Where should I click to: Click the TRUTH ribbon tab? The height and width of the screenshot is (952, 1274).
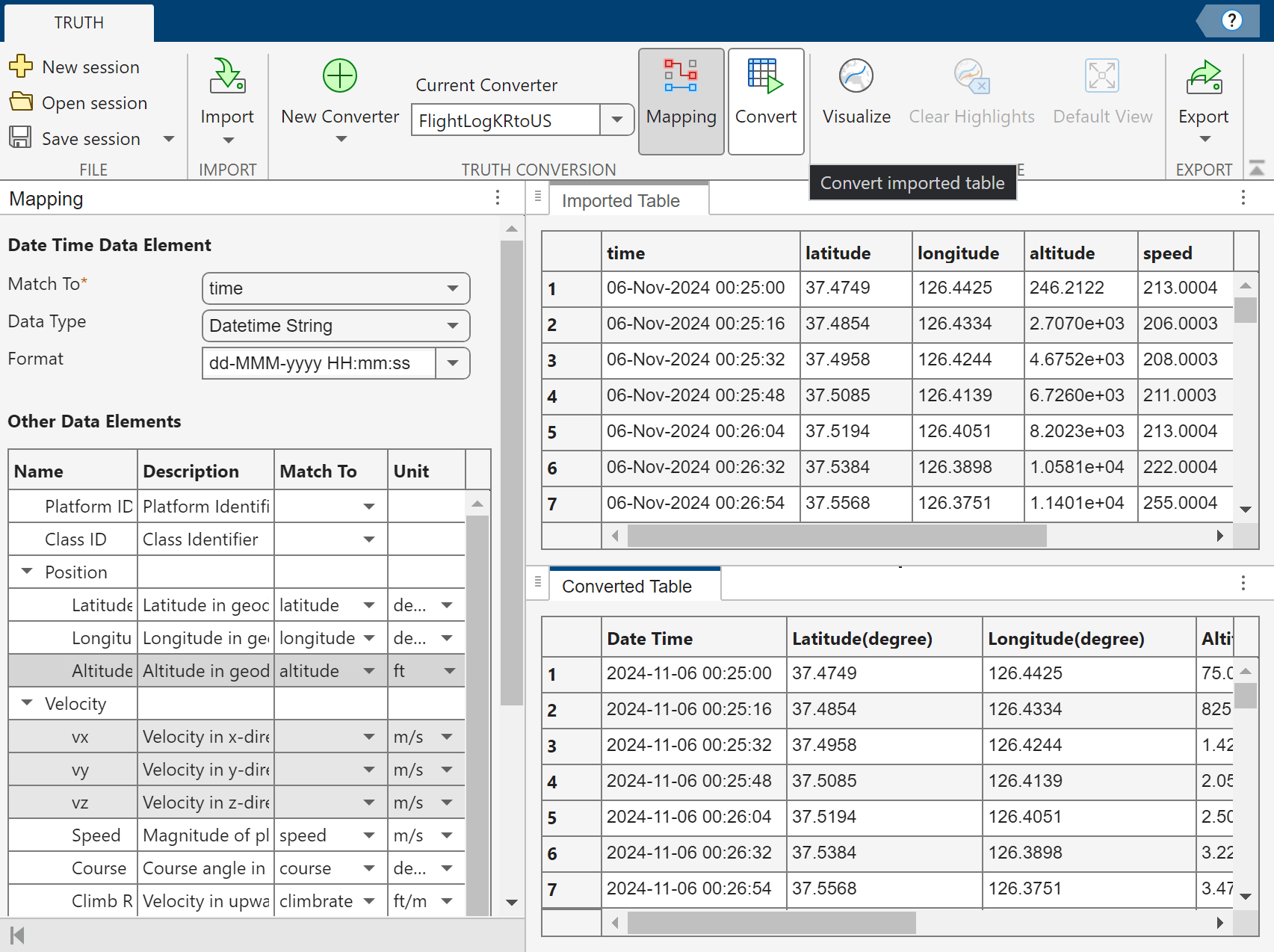[x=78, y=22]
